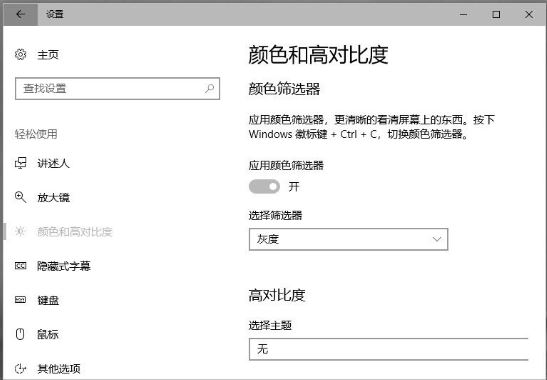Click the 轻松使用 category label

36,134
